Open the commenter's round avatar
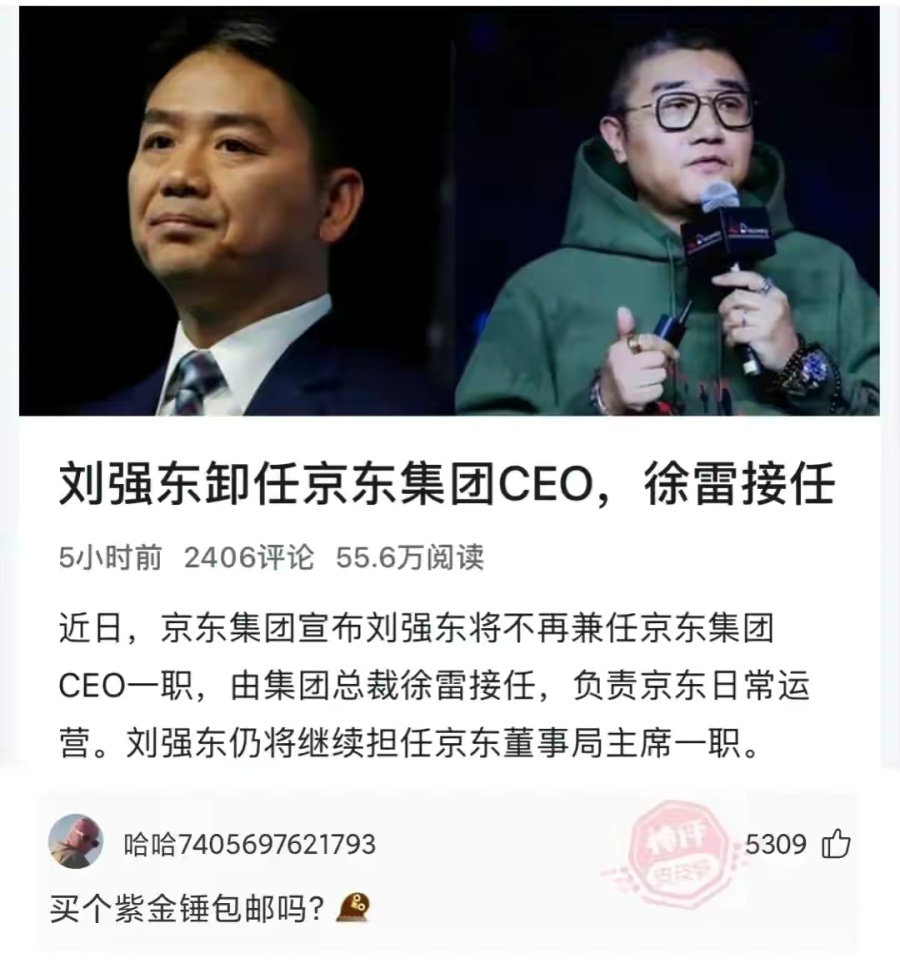This screenshot has width=900, height=973. point(76,841)
